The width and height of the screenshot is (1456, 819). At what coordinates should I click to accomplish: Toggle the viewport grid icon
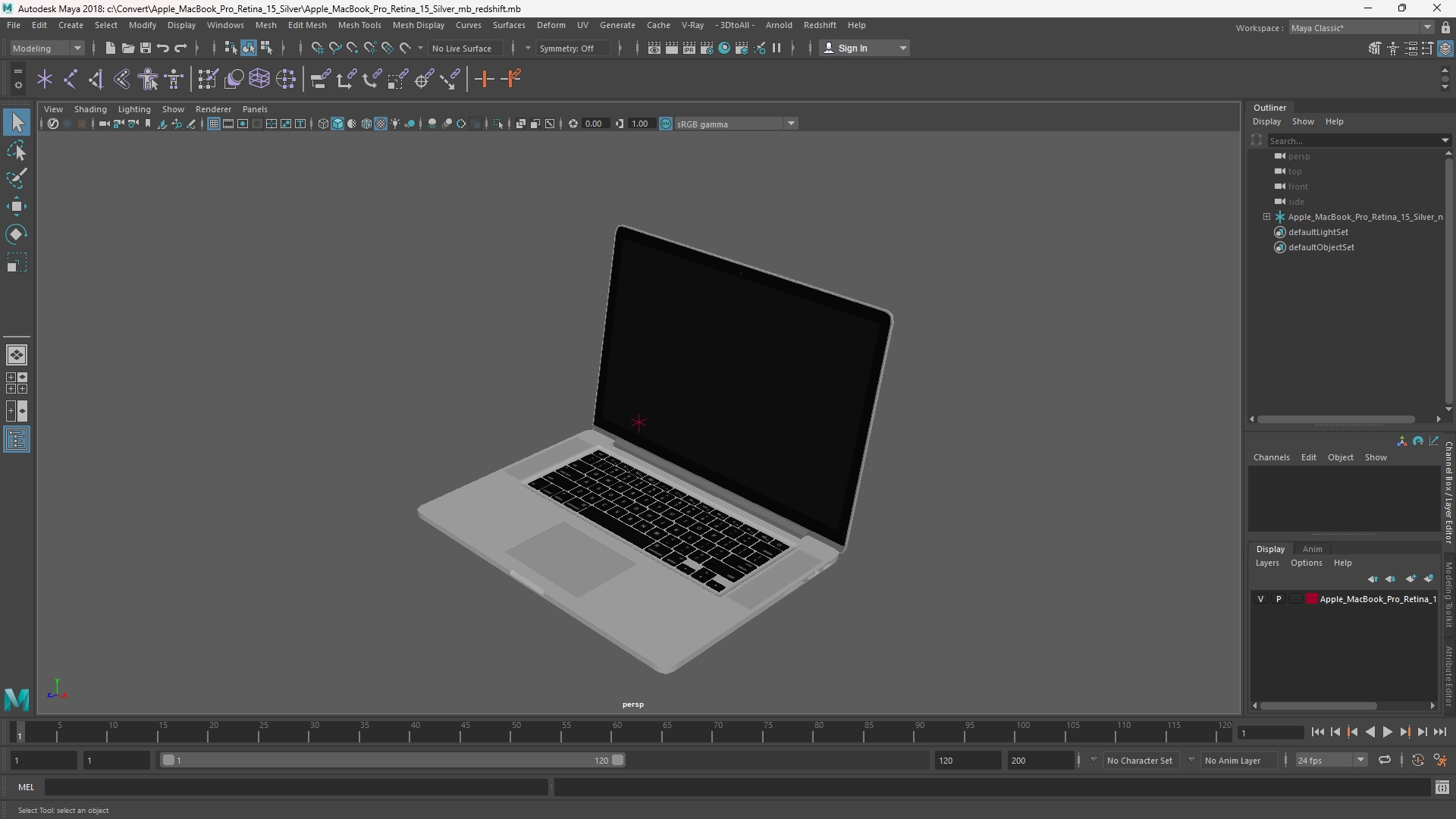(x=214, y=124)
